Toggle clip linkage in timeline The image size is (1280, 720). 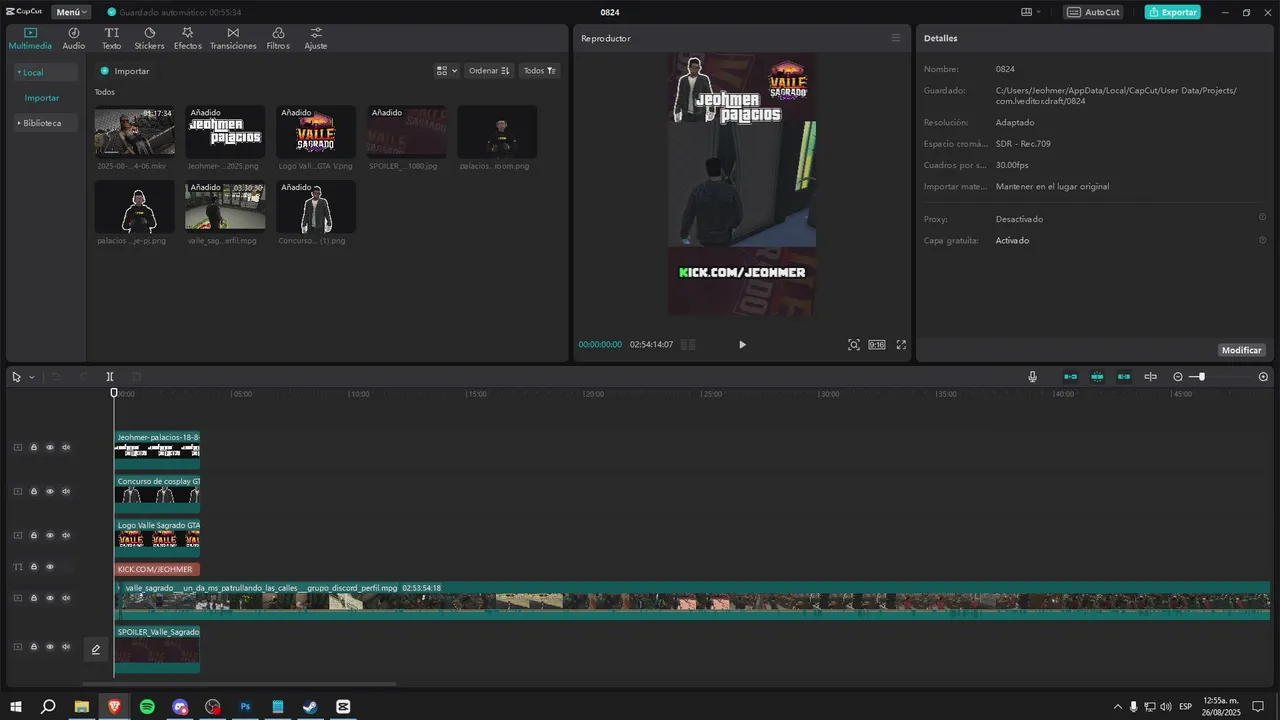pos(1124,377)
